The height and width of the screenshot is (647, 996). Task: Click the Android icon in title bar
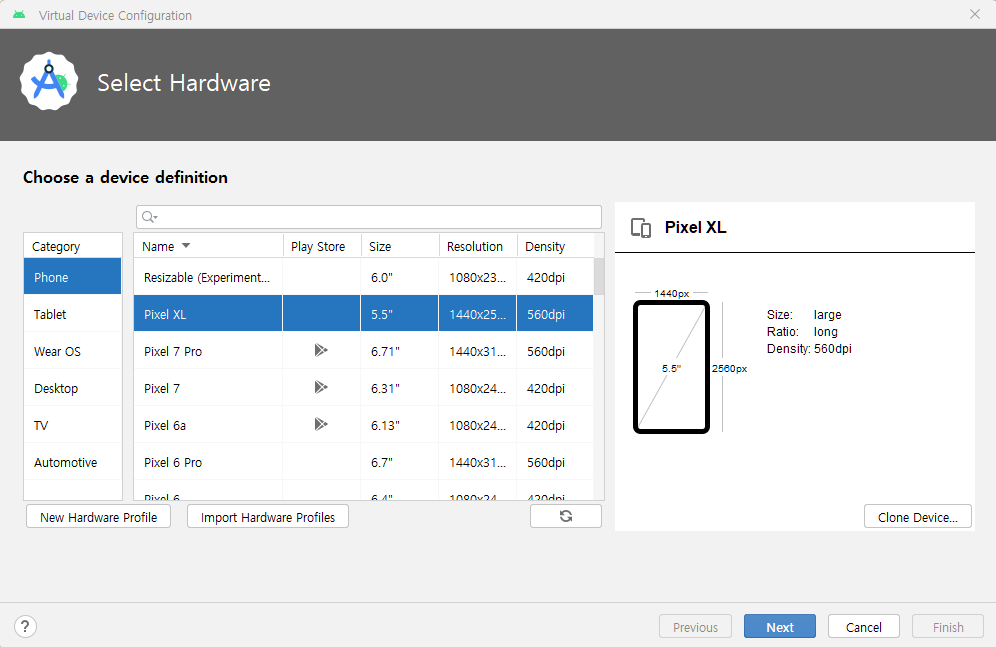coord(19,15)
